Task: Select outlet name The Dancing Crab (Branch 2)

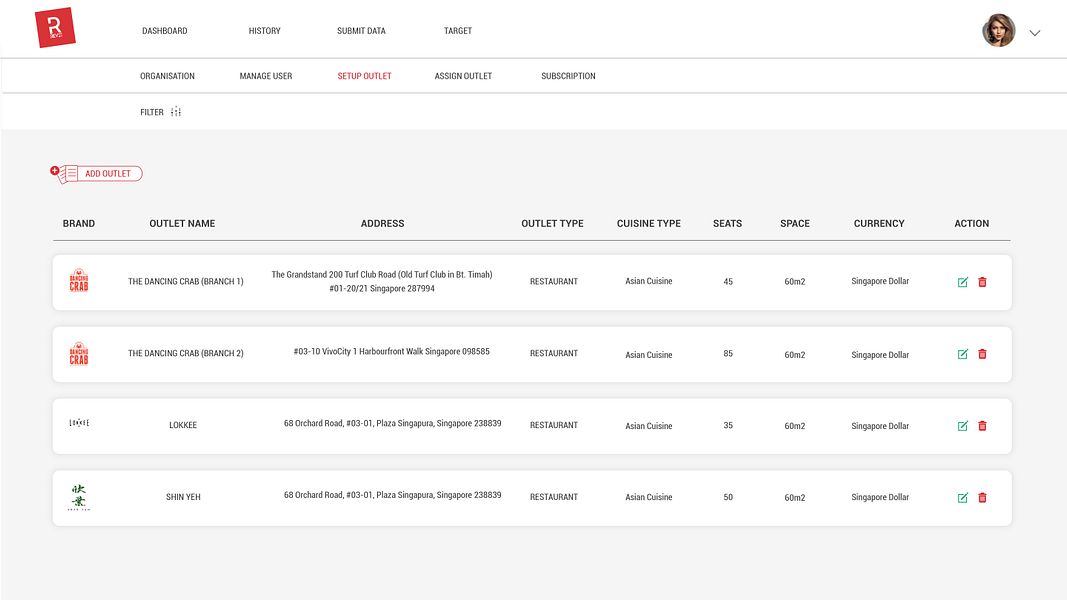Action: [186, 353]
